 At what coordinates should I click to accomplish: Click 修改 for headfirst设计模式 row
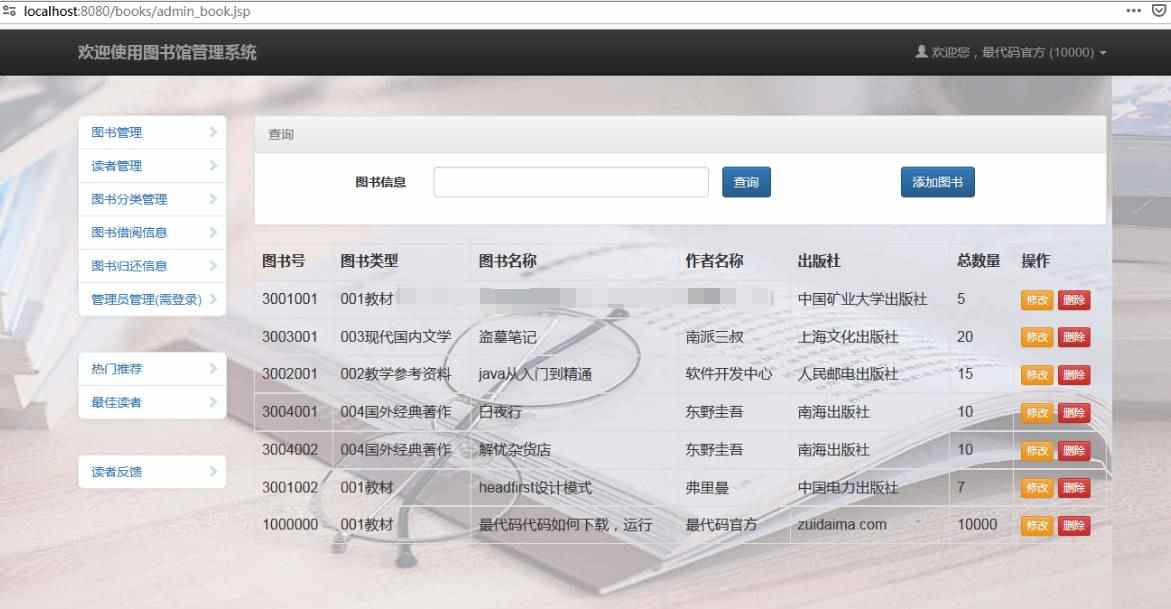coord(1037,488)
